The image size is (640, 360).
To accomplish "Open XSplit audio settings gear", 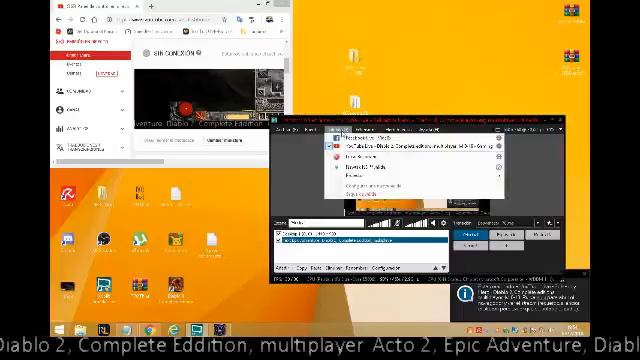I will click(443, 223).
